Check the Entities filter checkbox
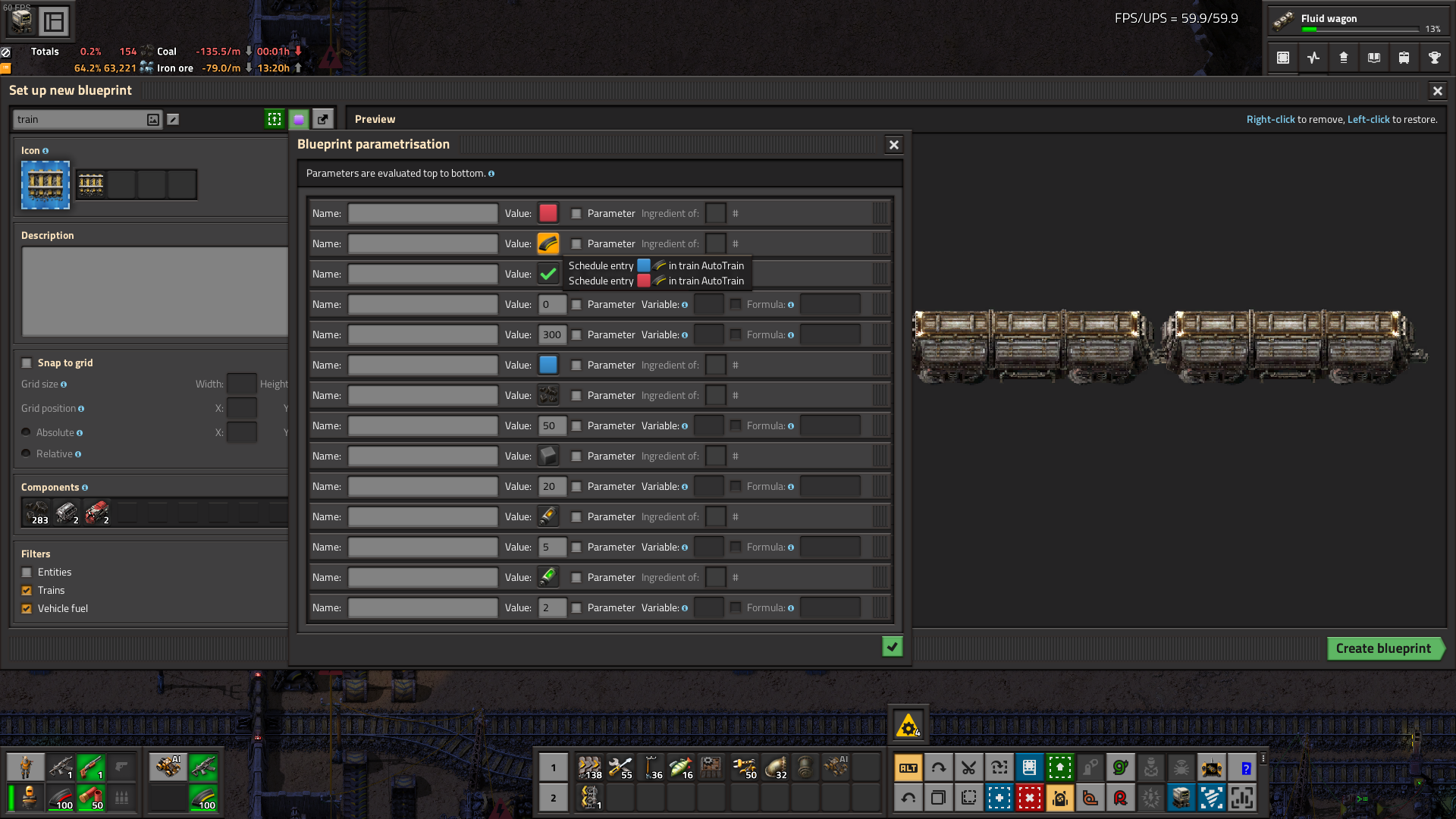Screen dimensions: 1456x819 click(x=27, y=573)
